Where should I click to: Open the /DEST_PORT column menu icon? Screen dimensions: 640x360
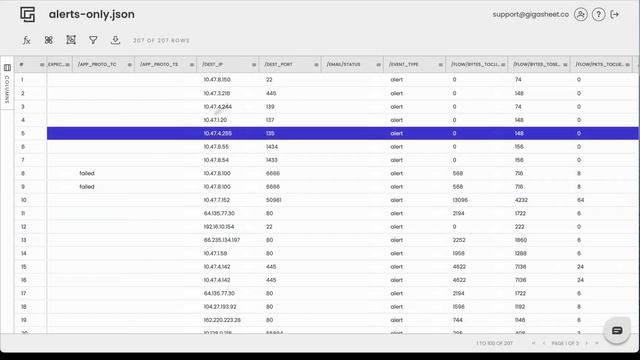pos(316,64)
